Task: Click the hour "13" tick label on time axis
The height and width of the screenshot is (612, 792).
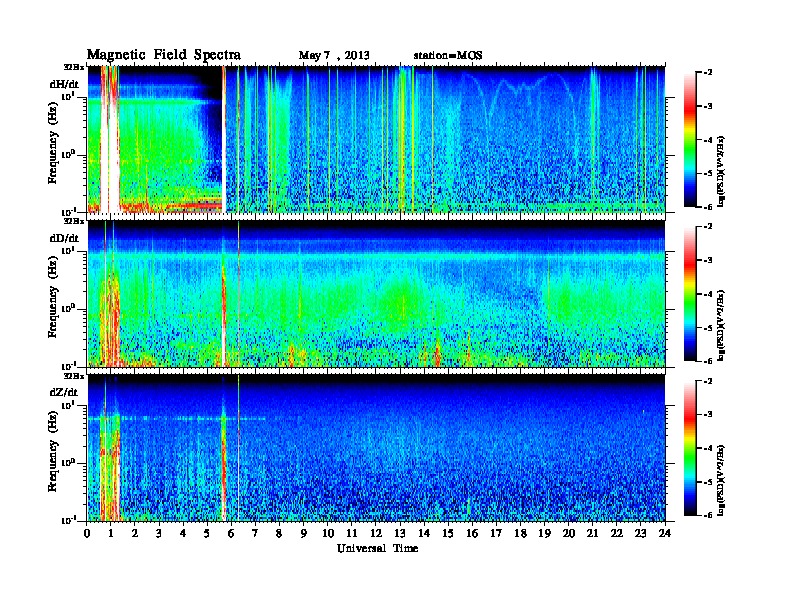Action: point(401,534)
